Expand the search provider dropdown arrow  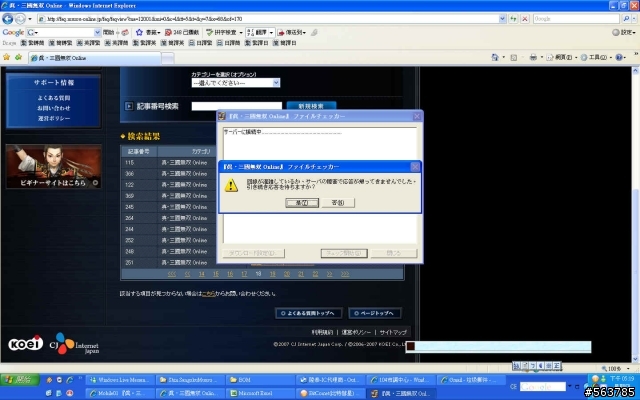633,19
